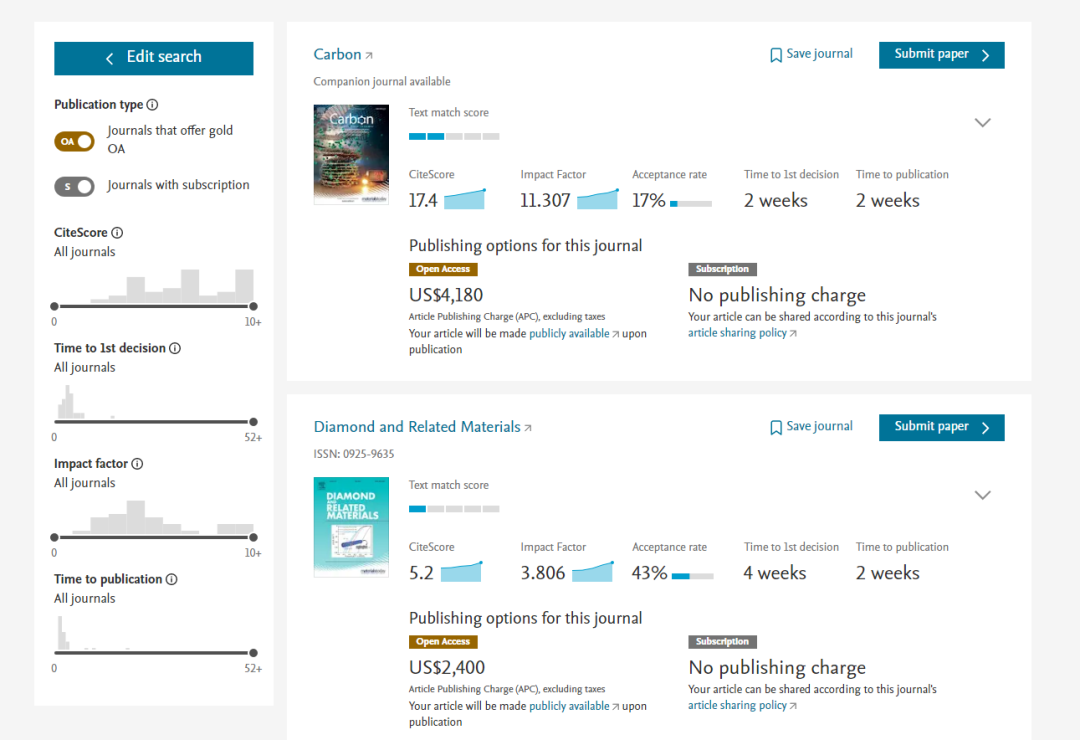
Task: Click the Impact factor filter info icon
Action: coord(137,464)
